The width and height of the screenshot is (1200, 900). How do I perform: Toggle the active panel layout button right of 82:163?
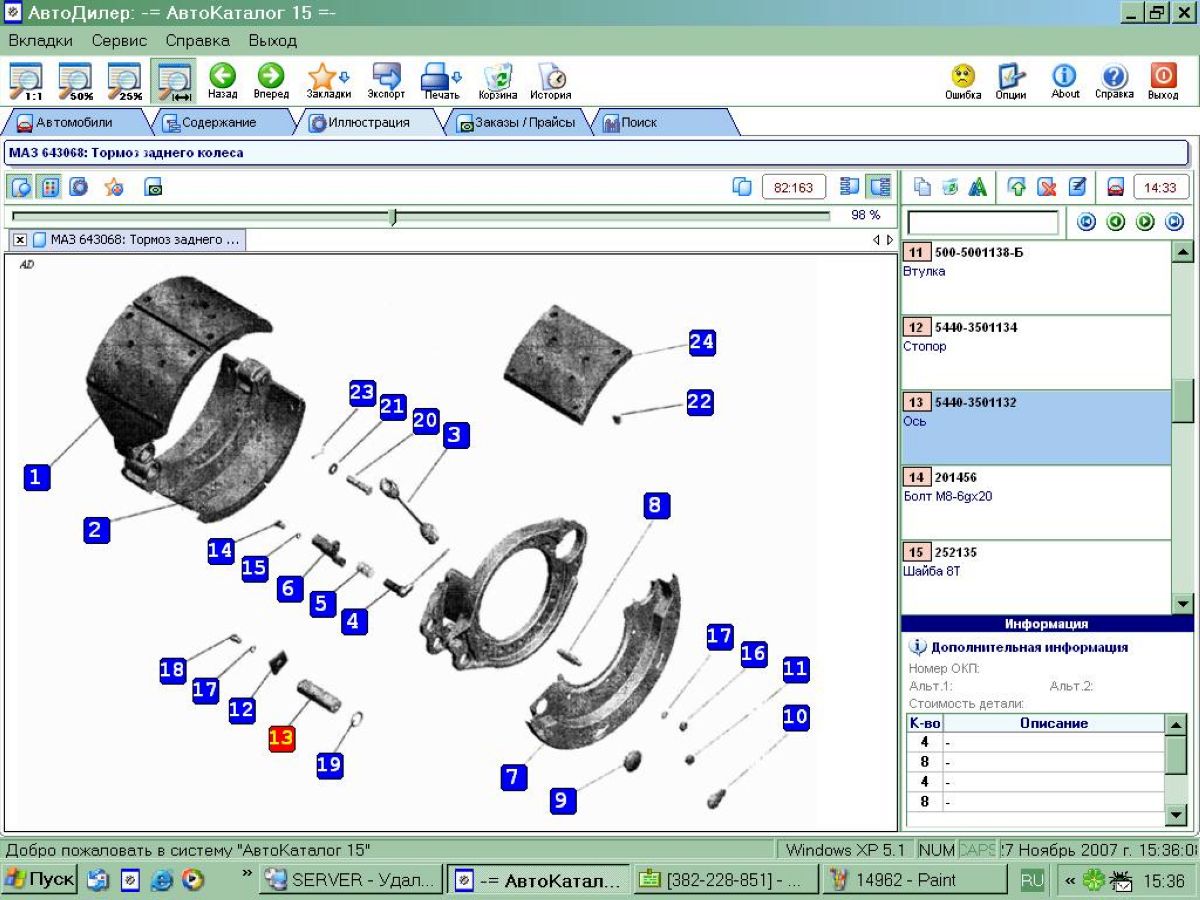tap(879, 187)
